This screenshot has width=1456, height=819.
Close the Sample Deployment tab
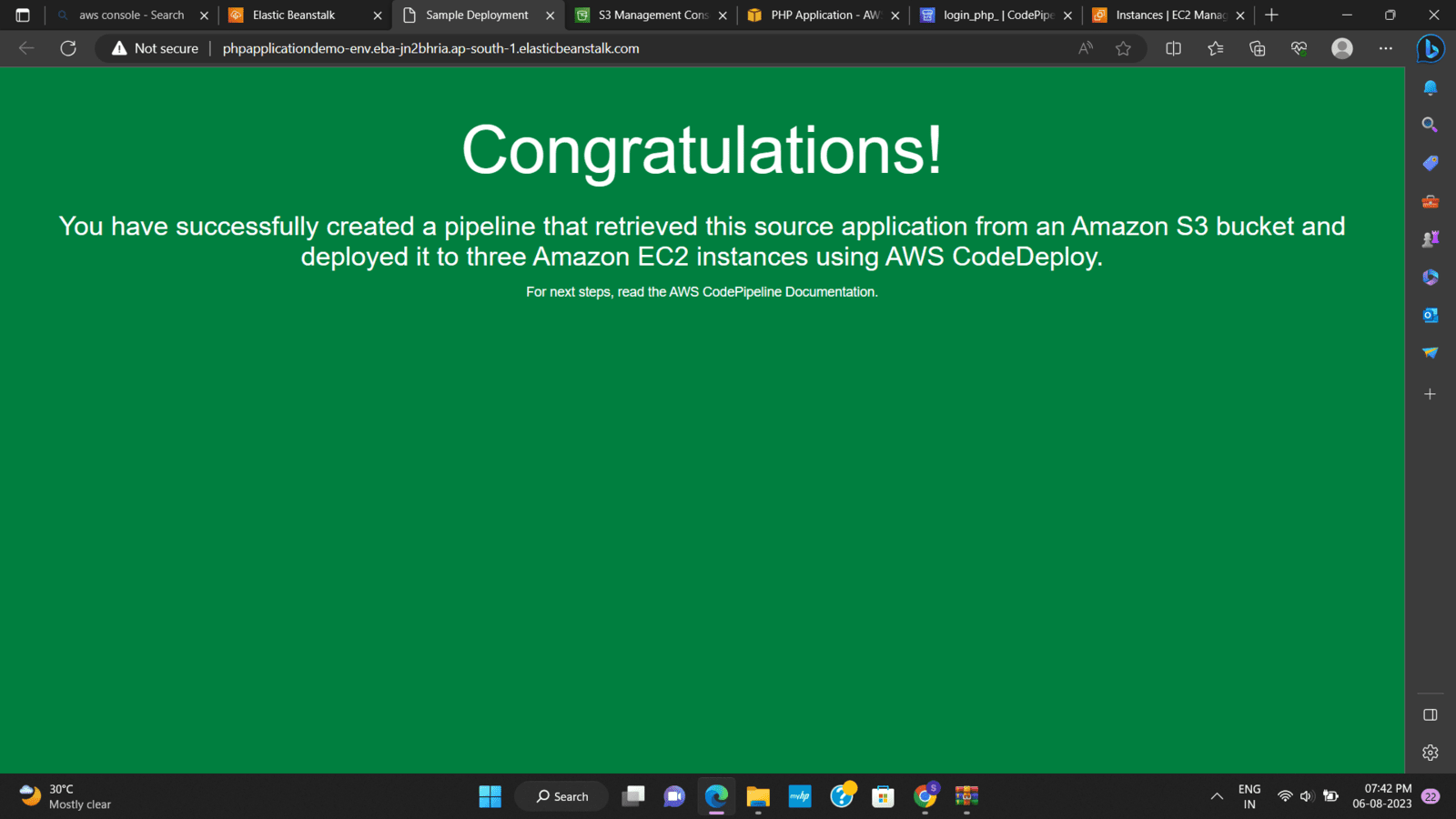[x=550, y=15]
